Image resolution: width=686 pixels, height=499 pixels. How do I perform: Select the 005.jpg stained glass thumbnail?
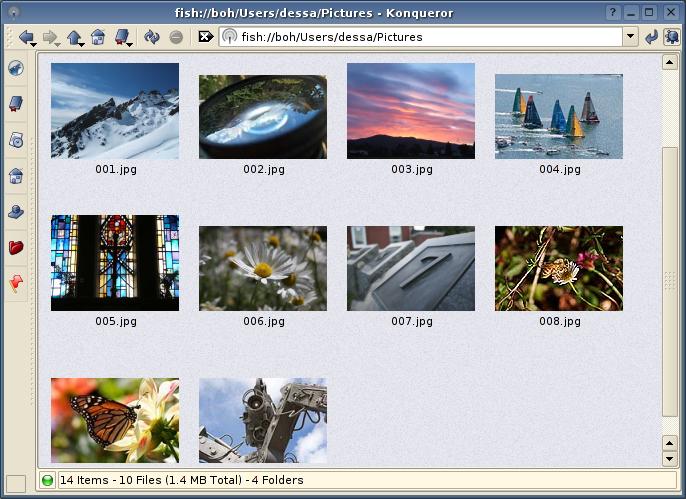pyautogui.click(x=114, y=262)
